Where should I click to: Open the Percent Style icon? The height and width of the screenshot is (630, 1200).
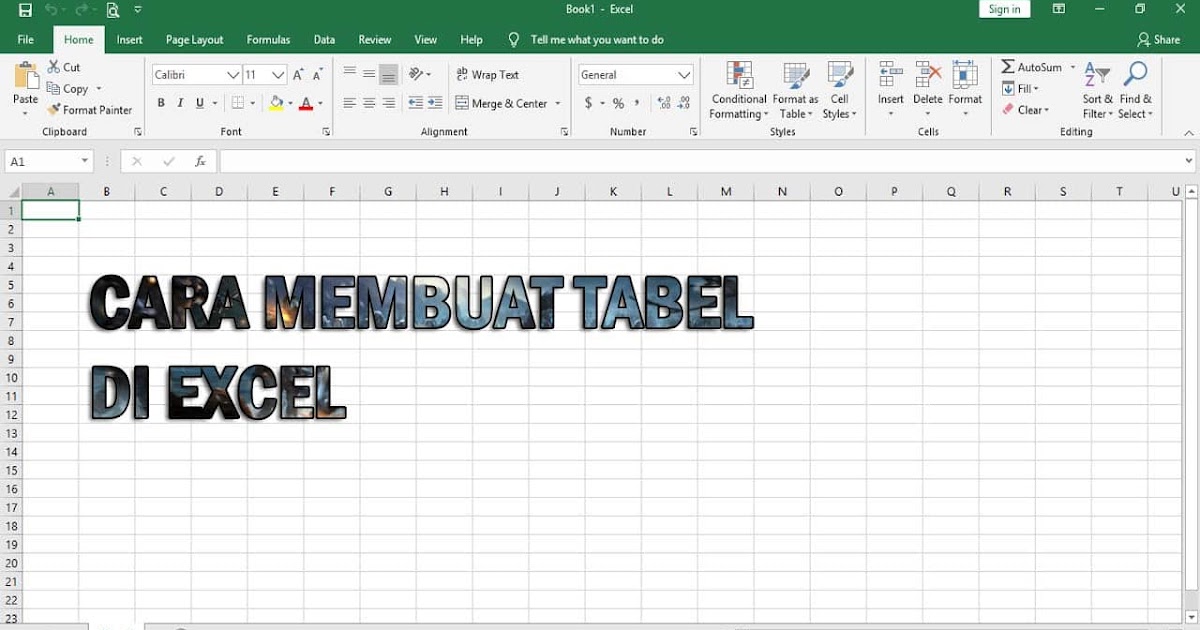[x=617, y=102]
